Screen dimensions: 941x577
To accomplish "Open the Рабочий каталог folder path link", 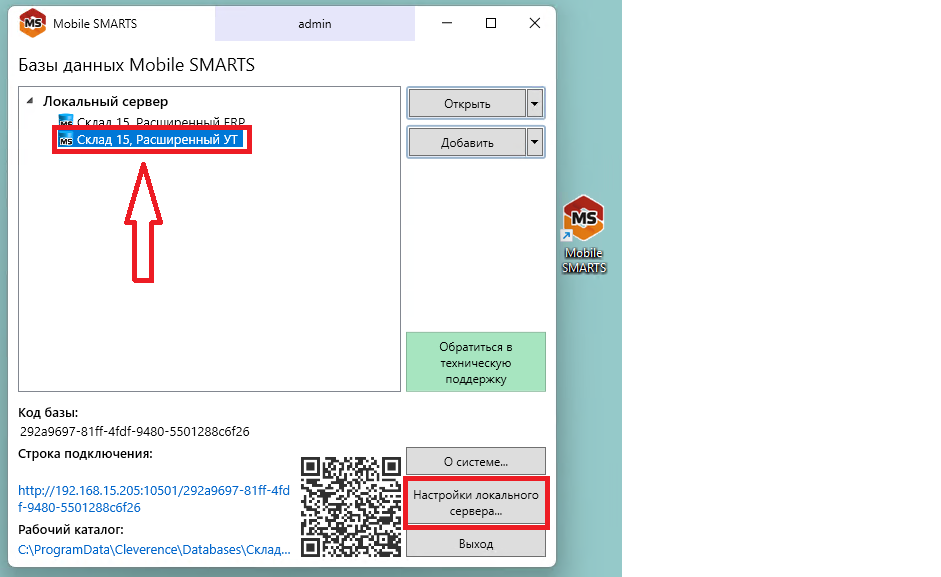I will [155, 549].
